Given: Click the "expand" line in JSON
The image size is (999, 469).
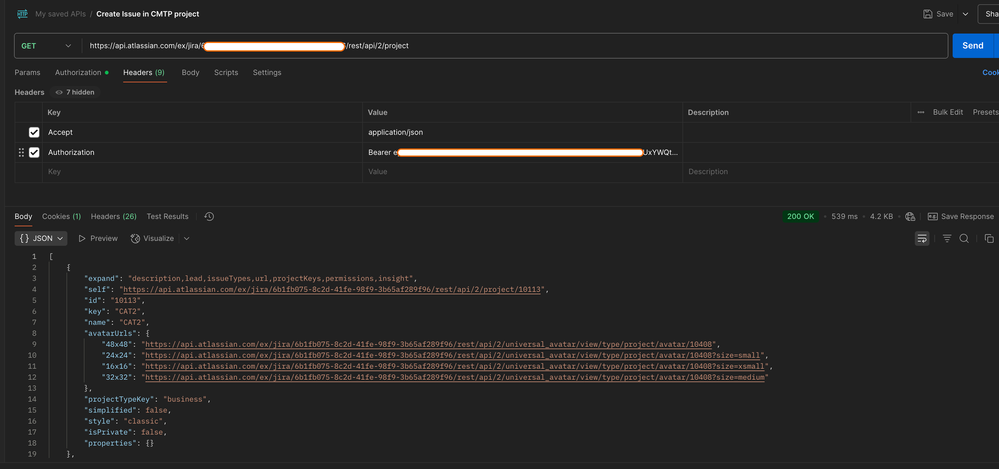Looking at the screenshot, I should (250, 278).
